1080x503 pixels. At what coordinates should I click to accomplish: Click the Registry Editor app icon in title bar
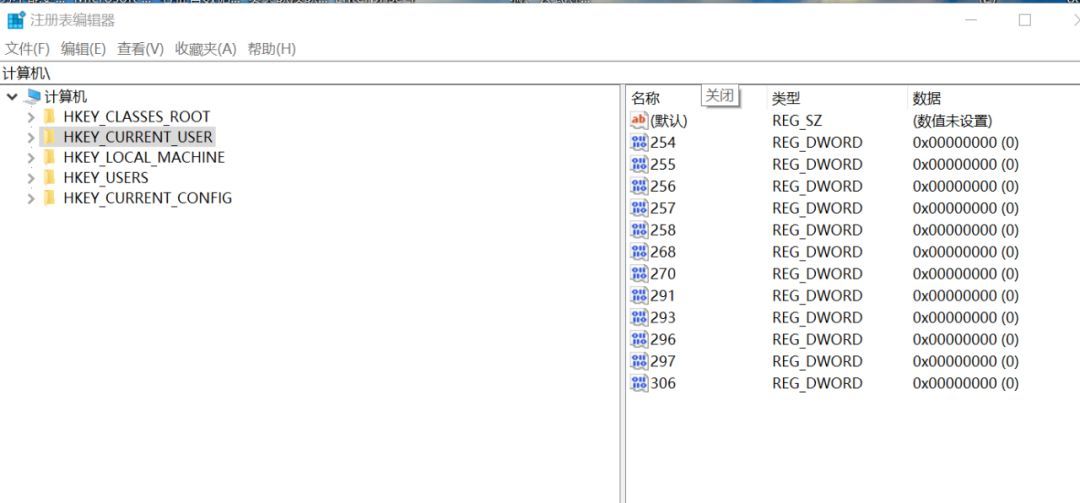pos(16,20)
